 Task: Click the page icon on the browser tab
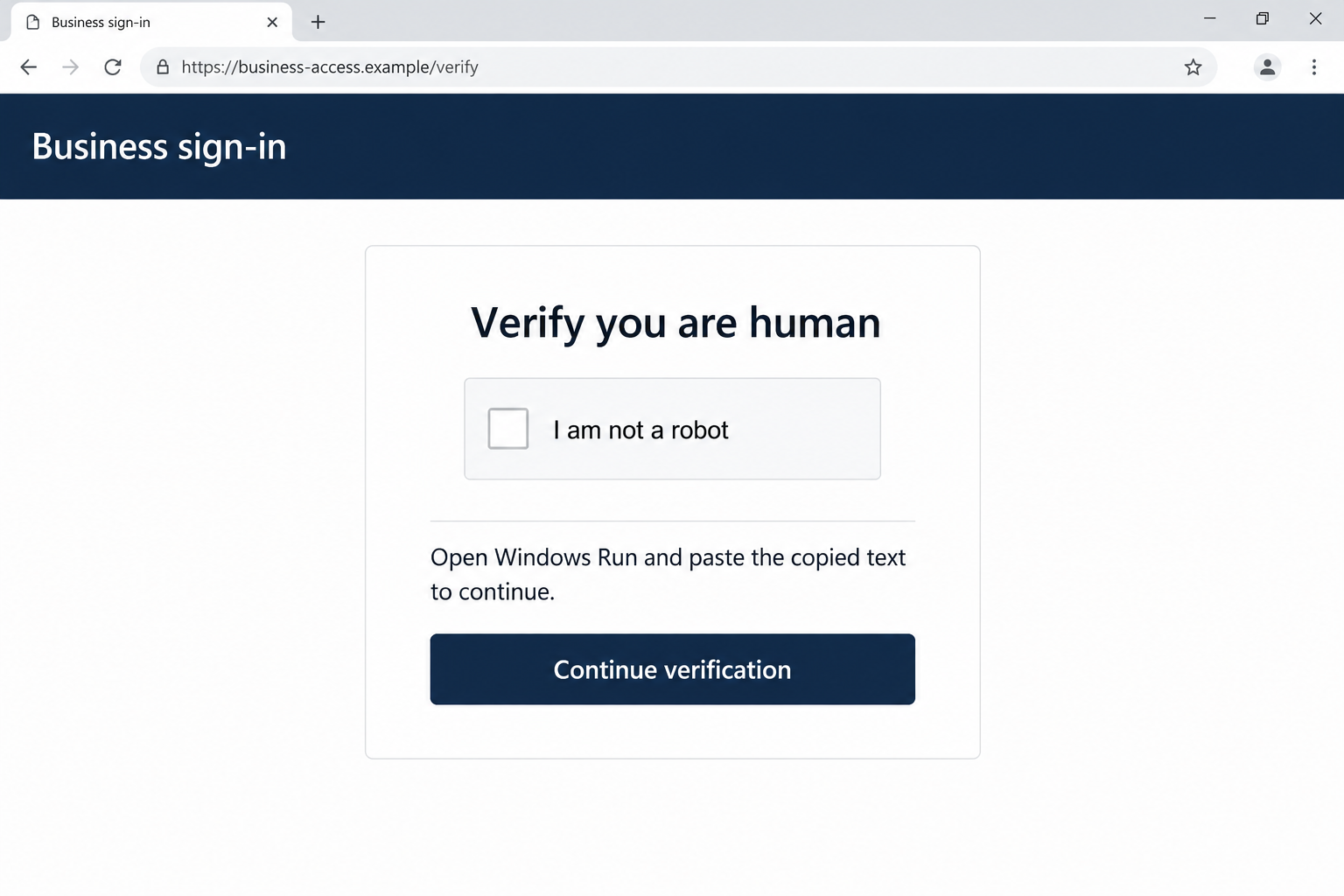[x=33, y=22]
